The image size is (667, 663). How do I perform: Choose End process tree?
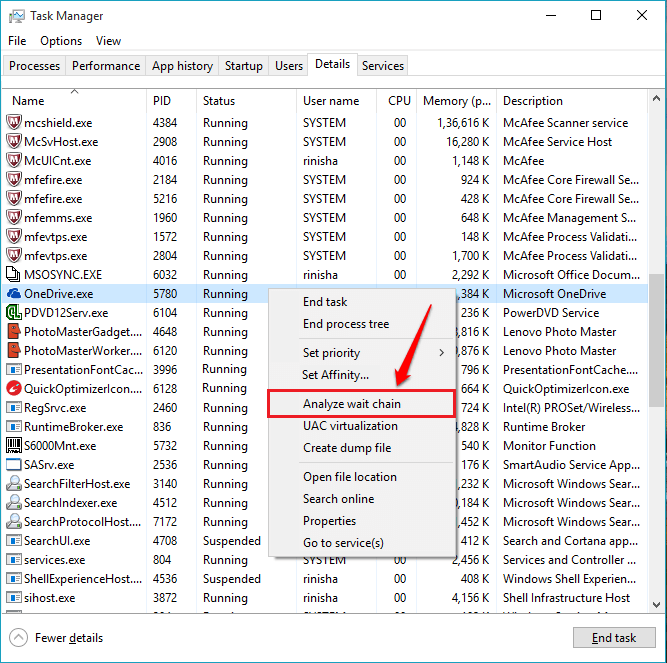tap(362, 324)
